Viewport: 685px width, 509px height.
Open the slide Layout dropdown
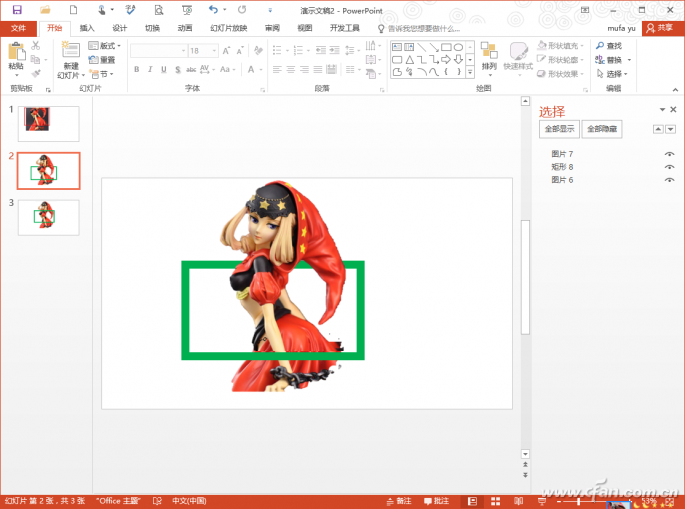105,45
